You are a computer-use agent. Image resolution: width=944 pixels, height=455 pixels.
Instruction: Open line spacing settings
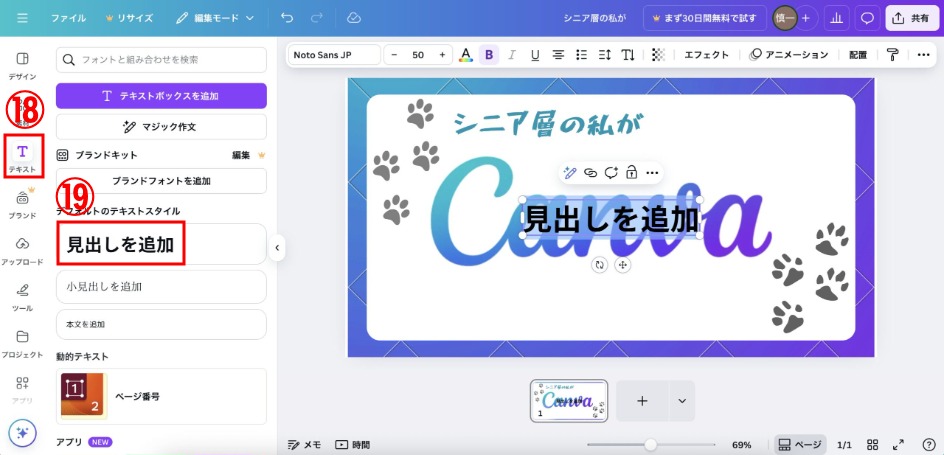(x=605, y=55)
